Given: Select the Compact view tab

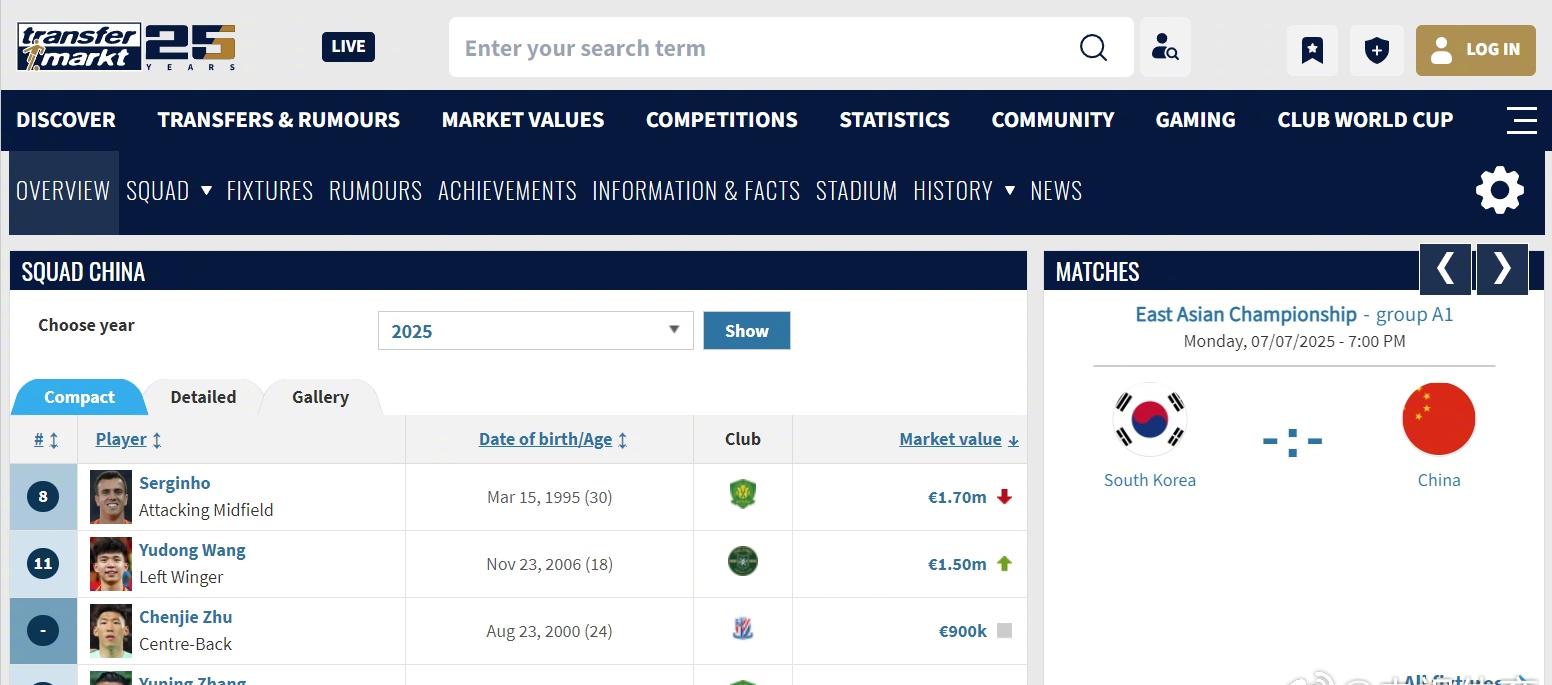Looking at the screenshot, I should [79, 397].
